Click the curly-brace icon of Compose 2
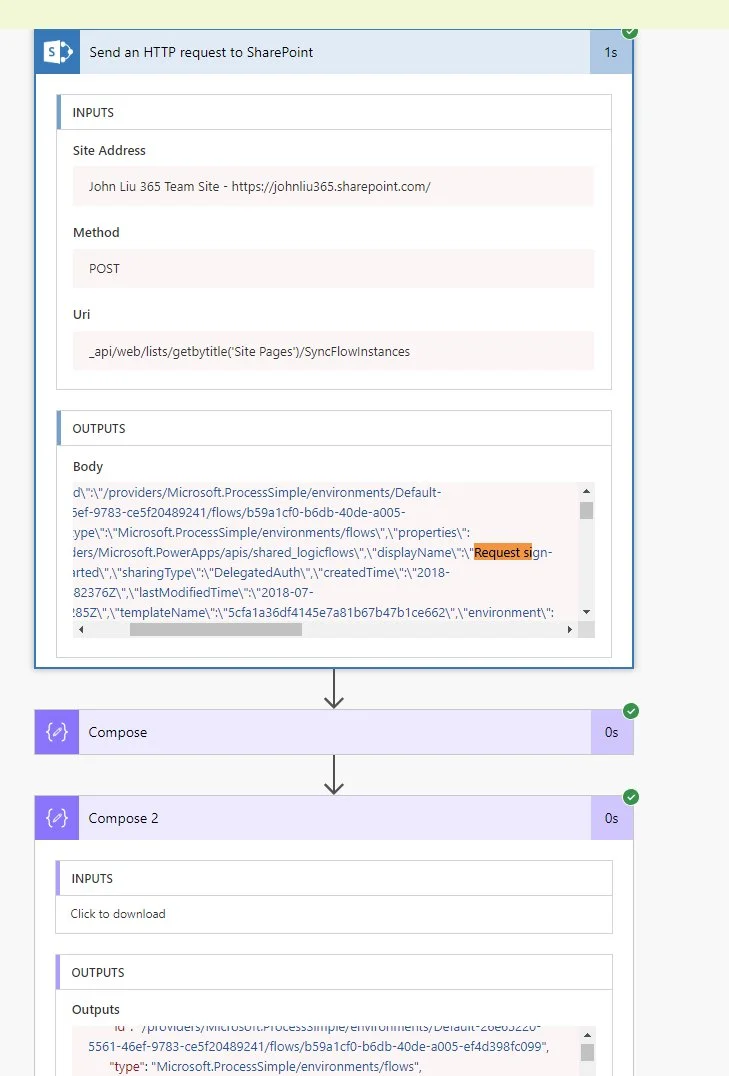 [x=57, y=818]
